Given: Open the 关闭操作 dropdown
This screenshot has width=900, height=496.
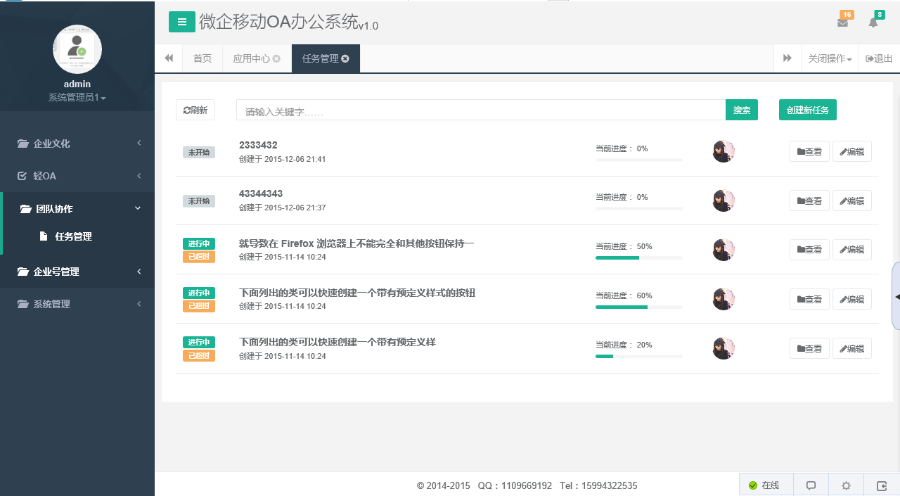Looking at the screenshot, I should [830, 59].
